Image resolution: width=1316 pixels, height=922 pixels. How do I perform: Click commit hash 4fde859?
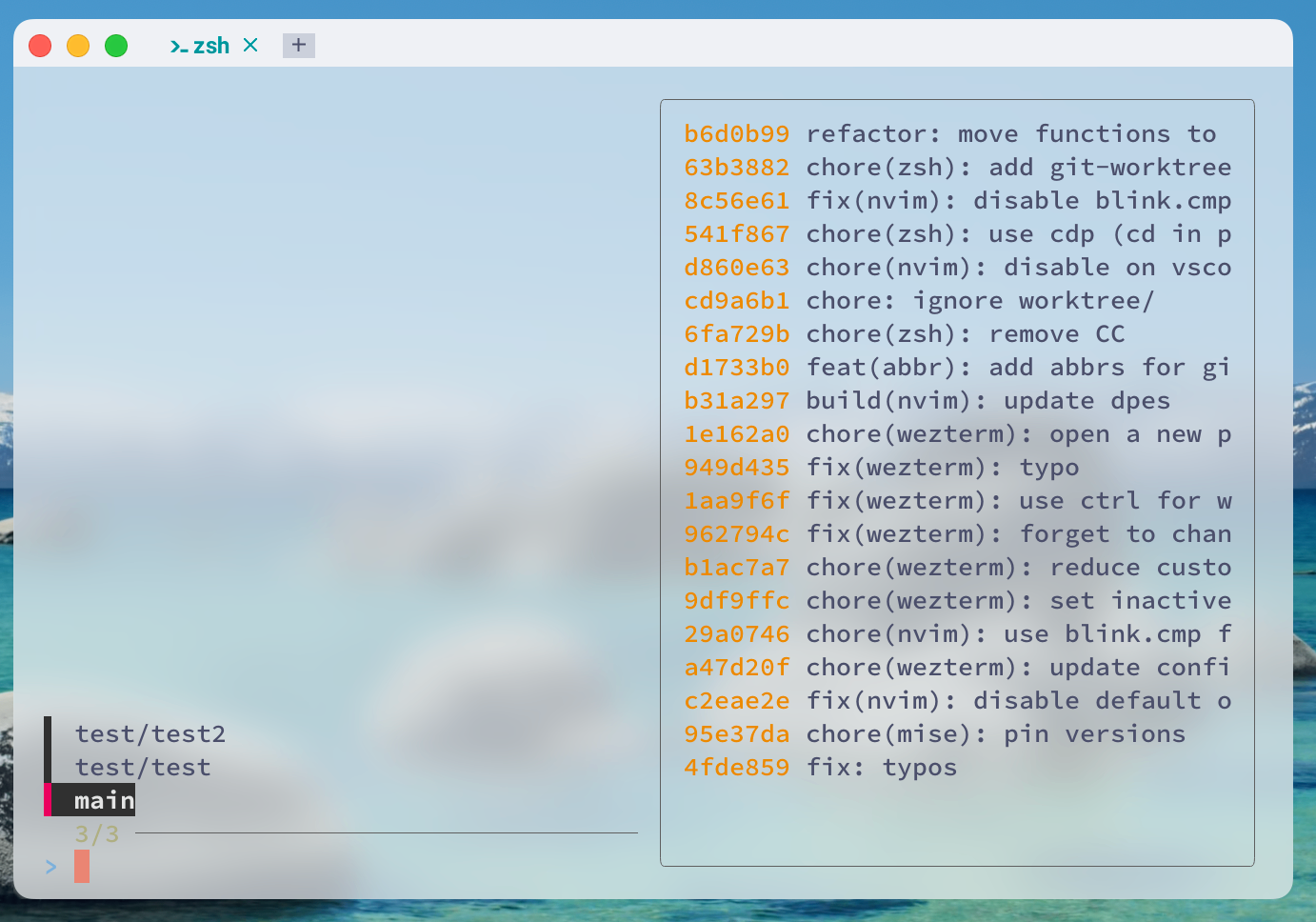pyautogui.click(x=737, y=768)
